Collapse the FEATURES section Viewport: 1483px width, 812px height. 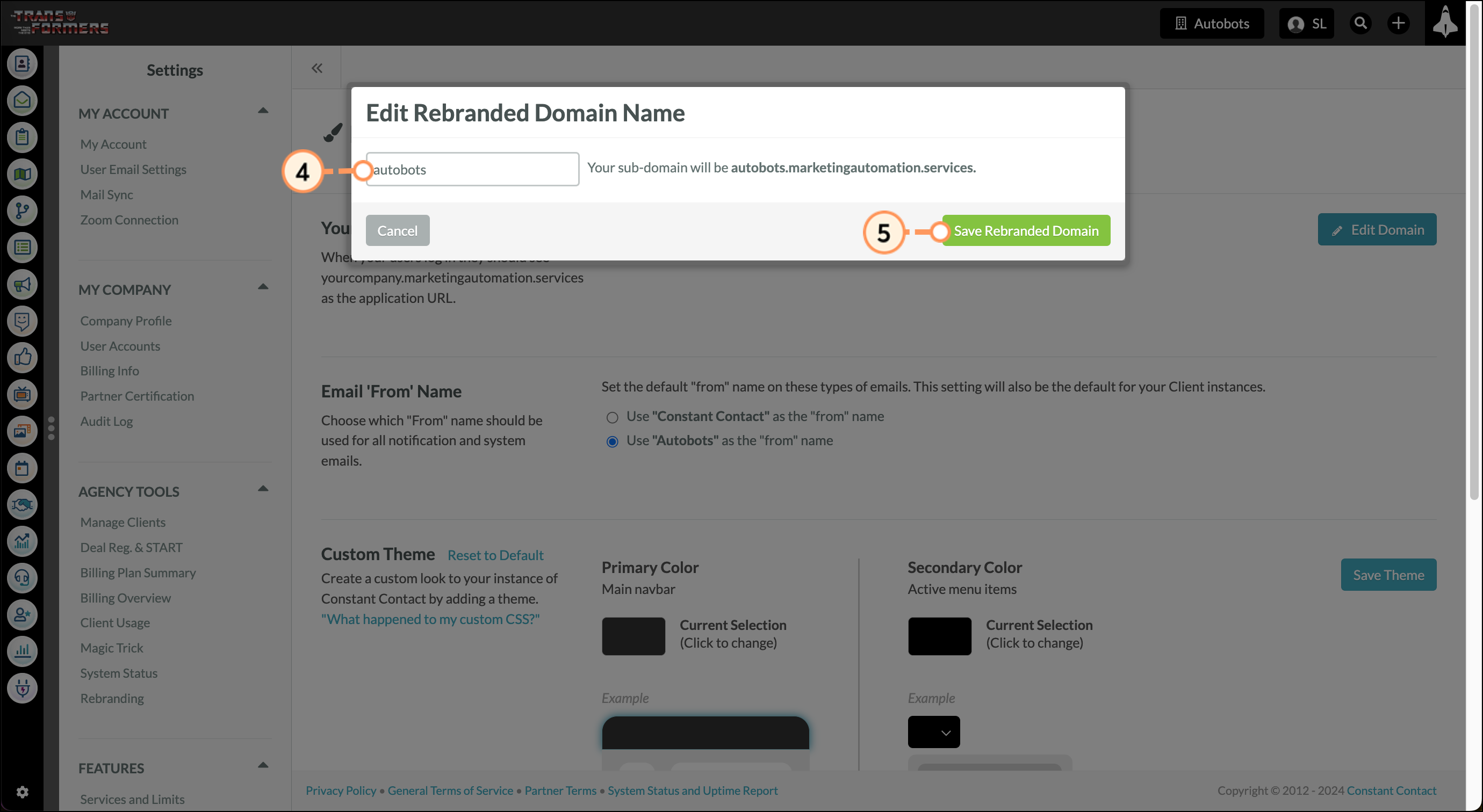tap(263, 766)
